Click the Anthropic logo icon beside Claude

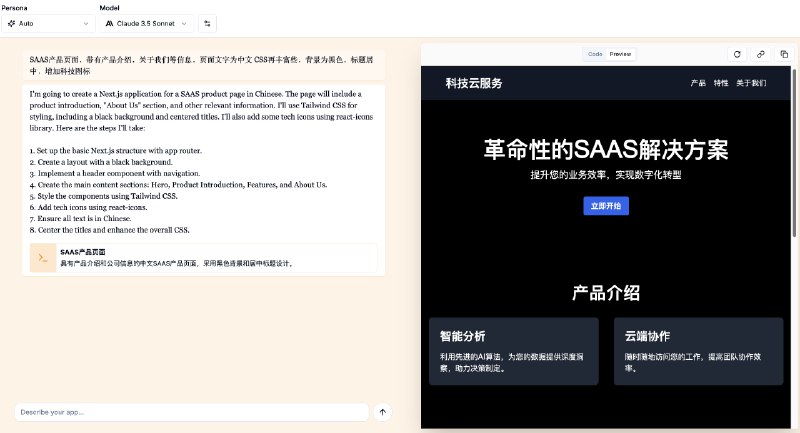pyautogui.click(x=109, y=23)
